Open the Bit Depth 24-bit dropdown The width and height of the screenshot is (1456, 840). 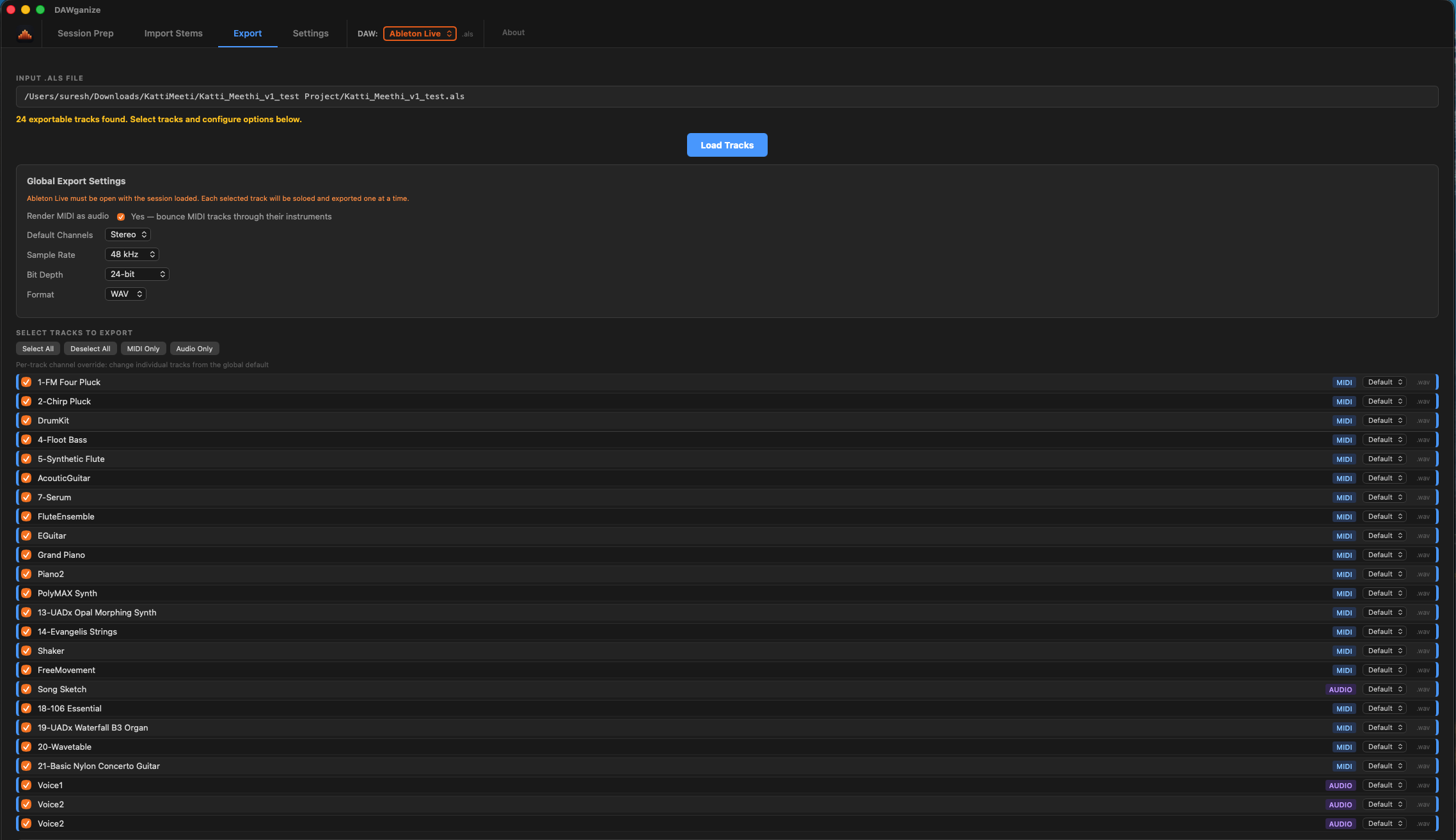(x=137, y=274)
